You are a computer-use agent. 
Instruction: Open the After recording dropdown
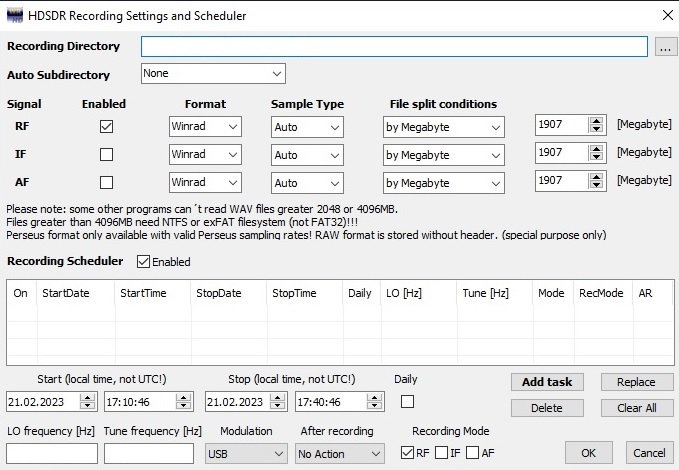(x=340, y=454)
